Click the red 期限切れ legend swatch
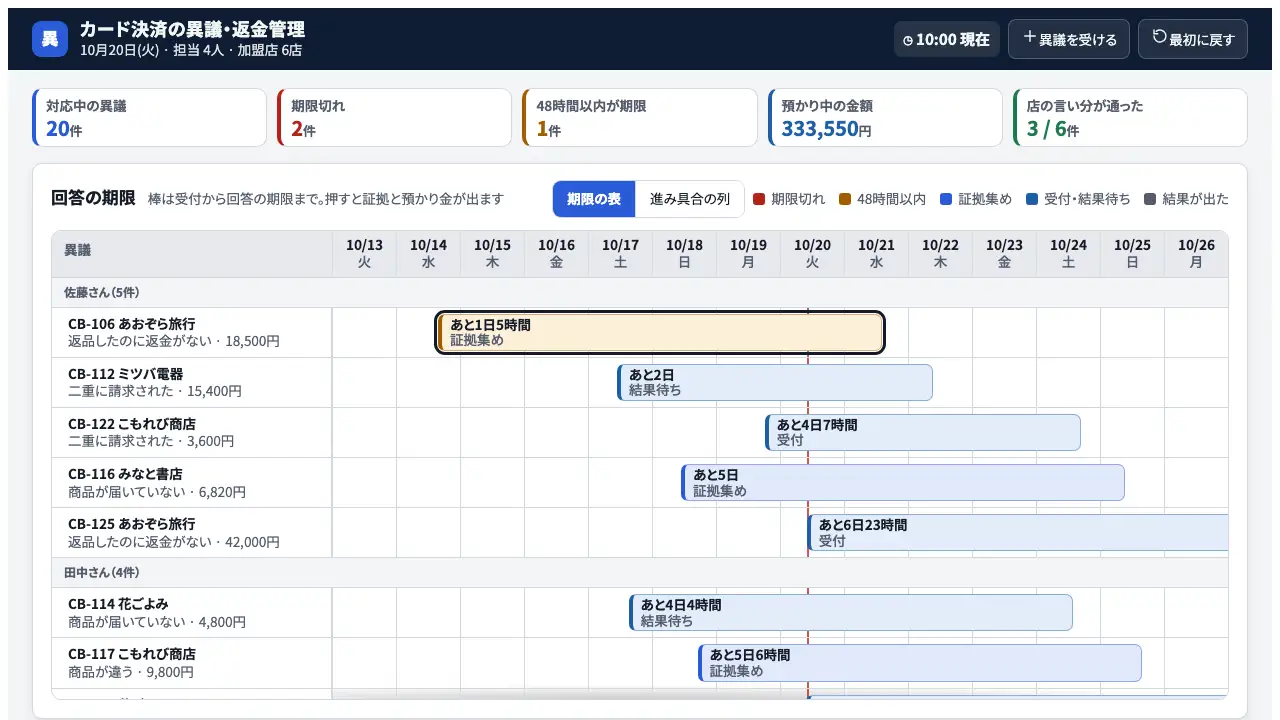 coord(758,199)
